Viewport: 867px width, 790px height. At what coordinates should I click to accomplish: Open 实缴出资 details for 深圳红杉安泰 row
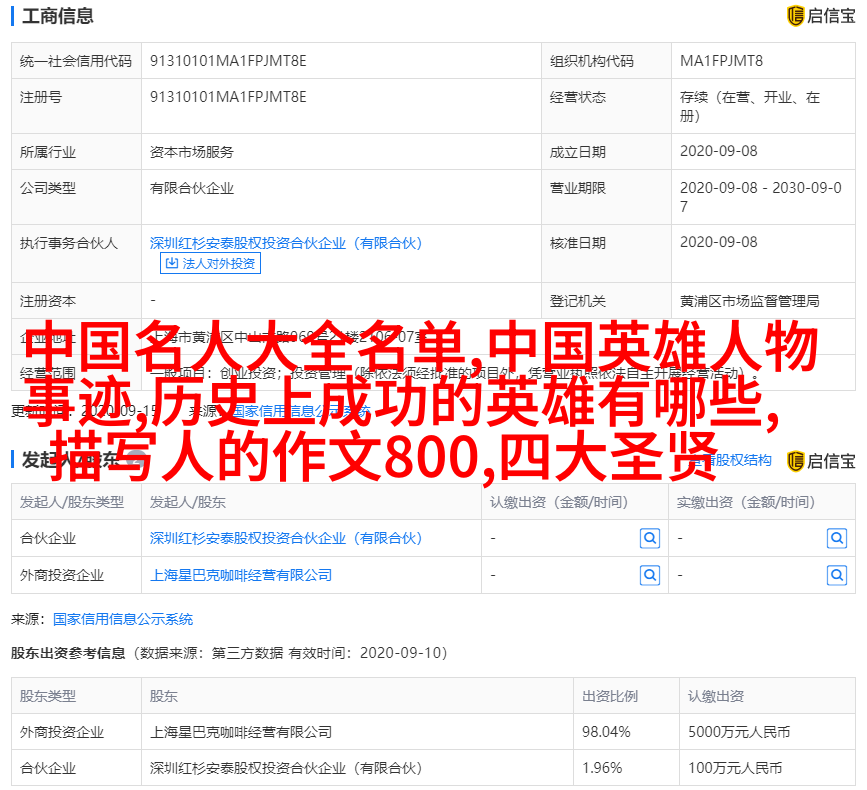(x=837, y=538)
